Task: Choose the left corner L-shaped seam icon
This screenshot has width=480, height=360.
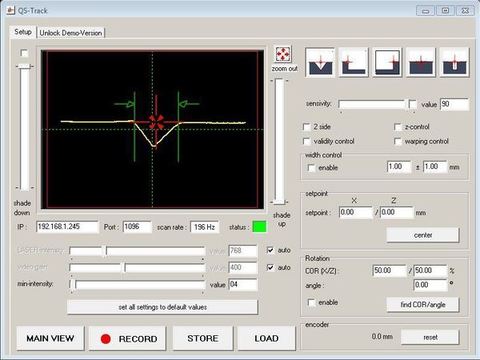Action: click(x=354, y=63)
